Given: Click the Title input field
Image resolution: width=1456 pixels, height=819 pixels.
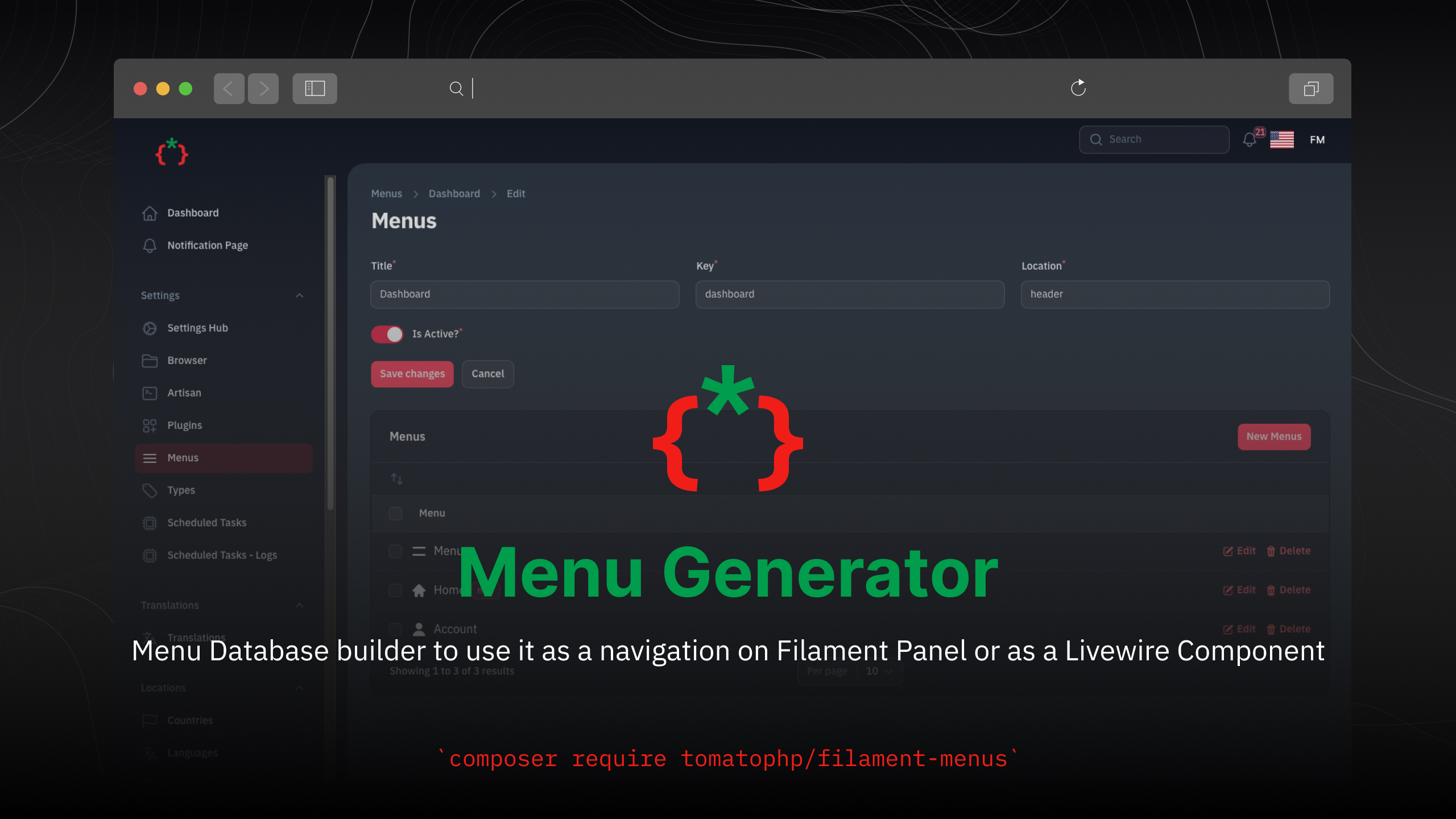Looking at the screenshot, I should click(524, 293).
